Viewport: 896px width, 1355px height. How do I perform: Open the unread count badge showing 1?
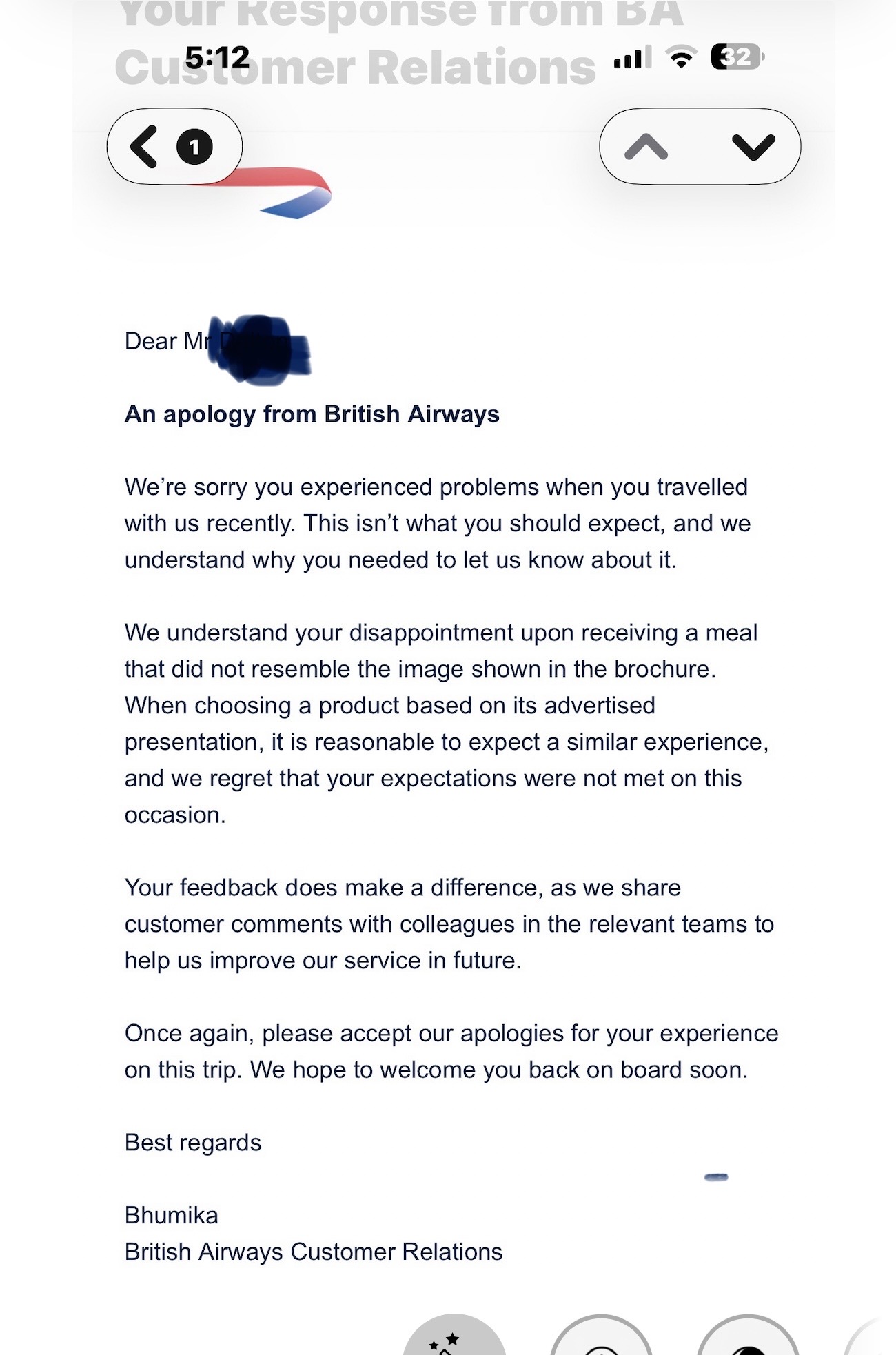pyautogui.click(x=194, y=146)
